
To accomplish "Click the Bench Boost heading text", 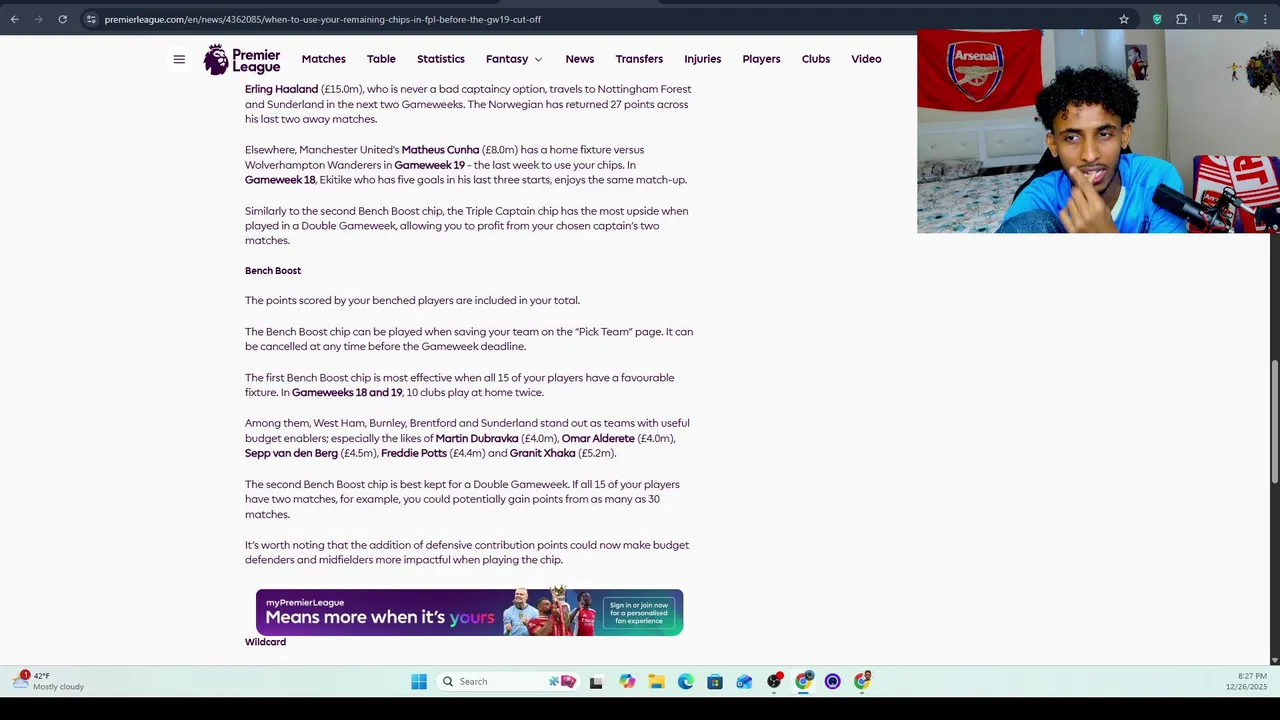I will (x=273, y=271).
